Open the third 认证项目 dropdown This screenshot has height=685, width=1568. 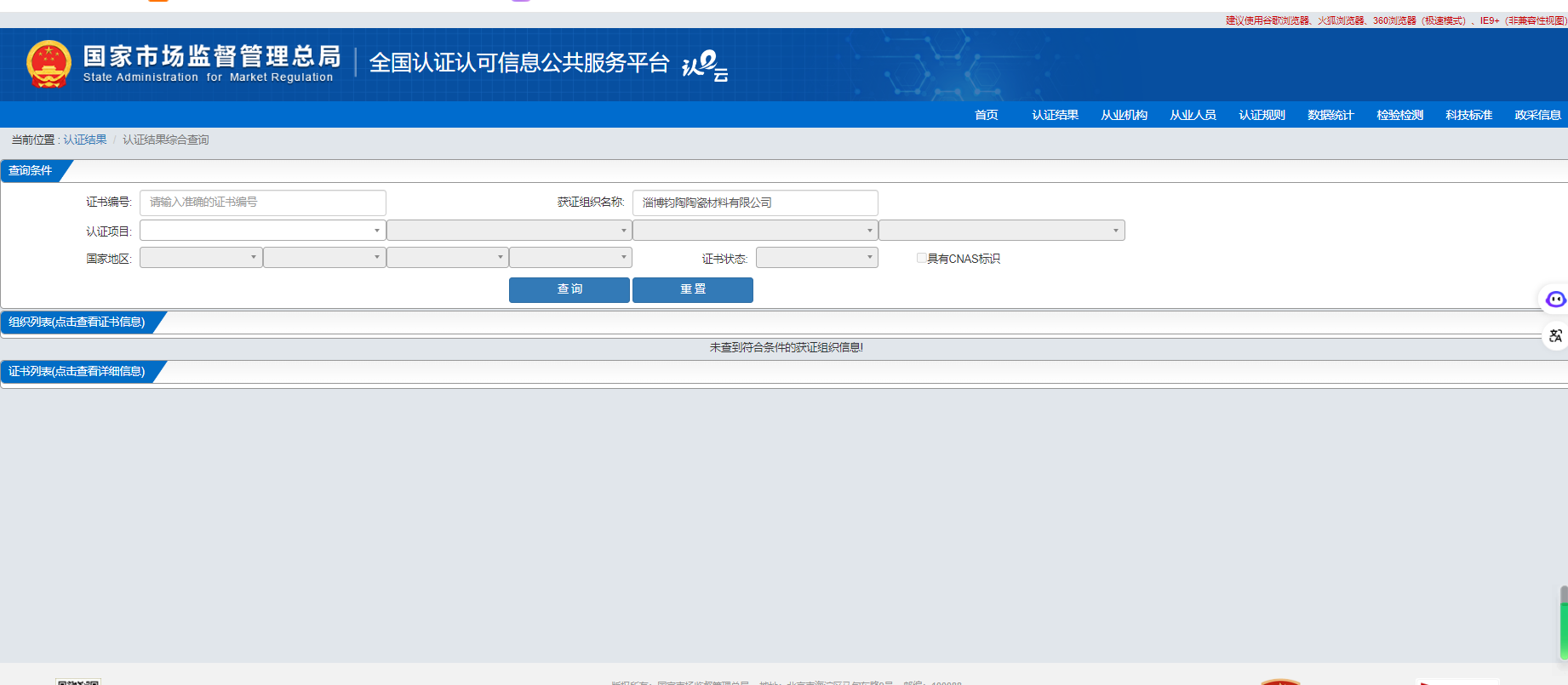pyautogui.click(x=755, y=231)
